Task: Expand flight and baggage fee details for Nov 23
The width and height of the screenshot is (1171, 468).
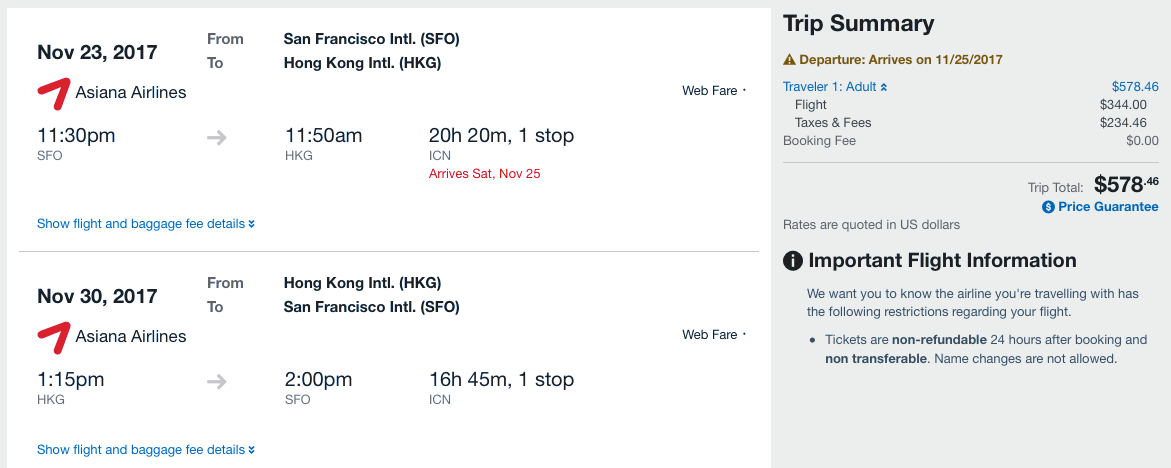Action: (145, 224)
